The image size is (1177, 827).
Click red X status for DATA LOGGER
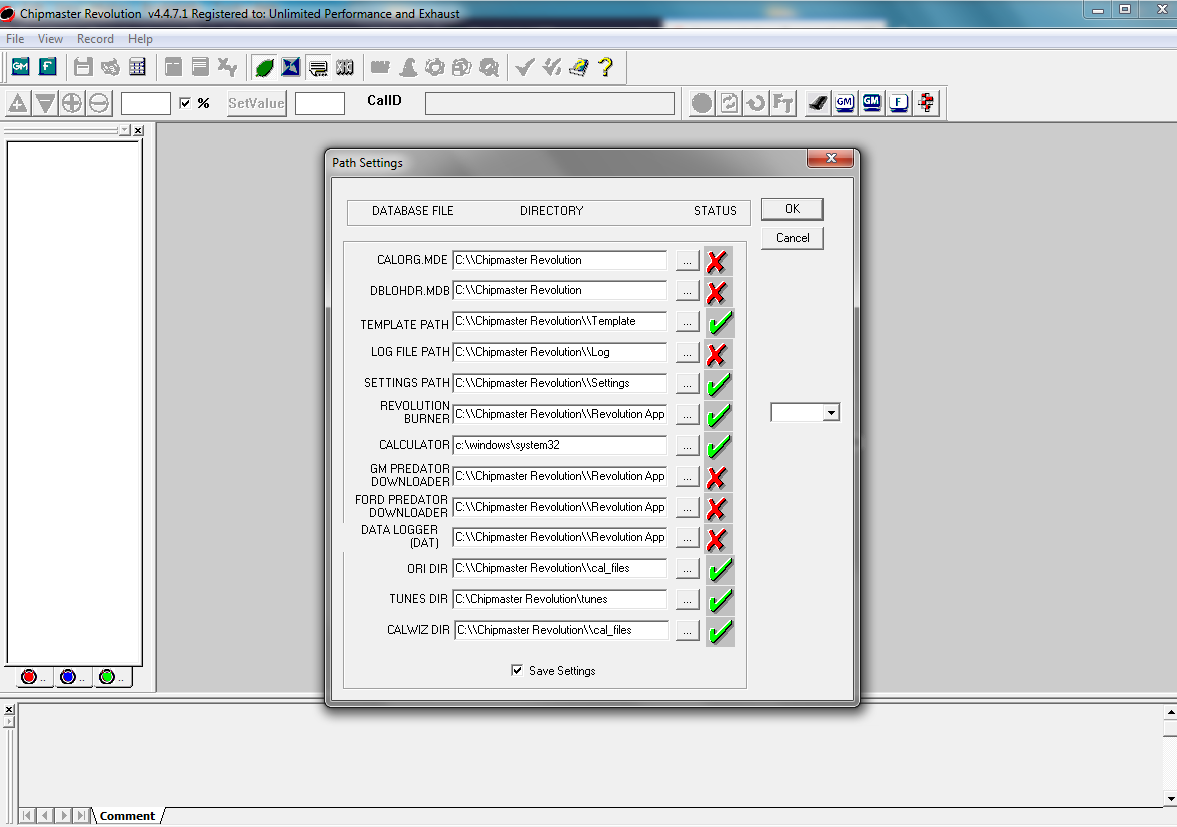pyautogui.click(x=718, y=539)
